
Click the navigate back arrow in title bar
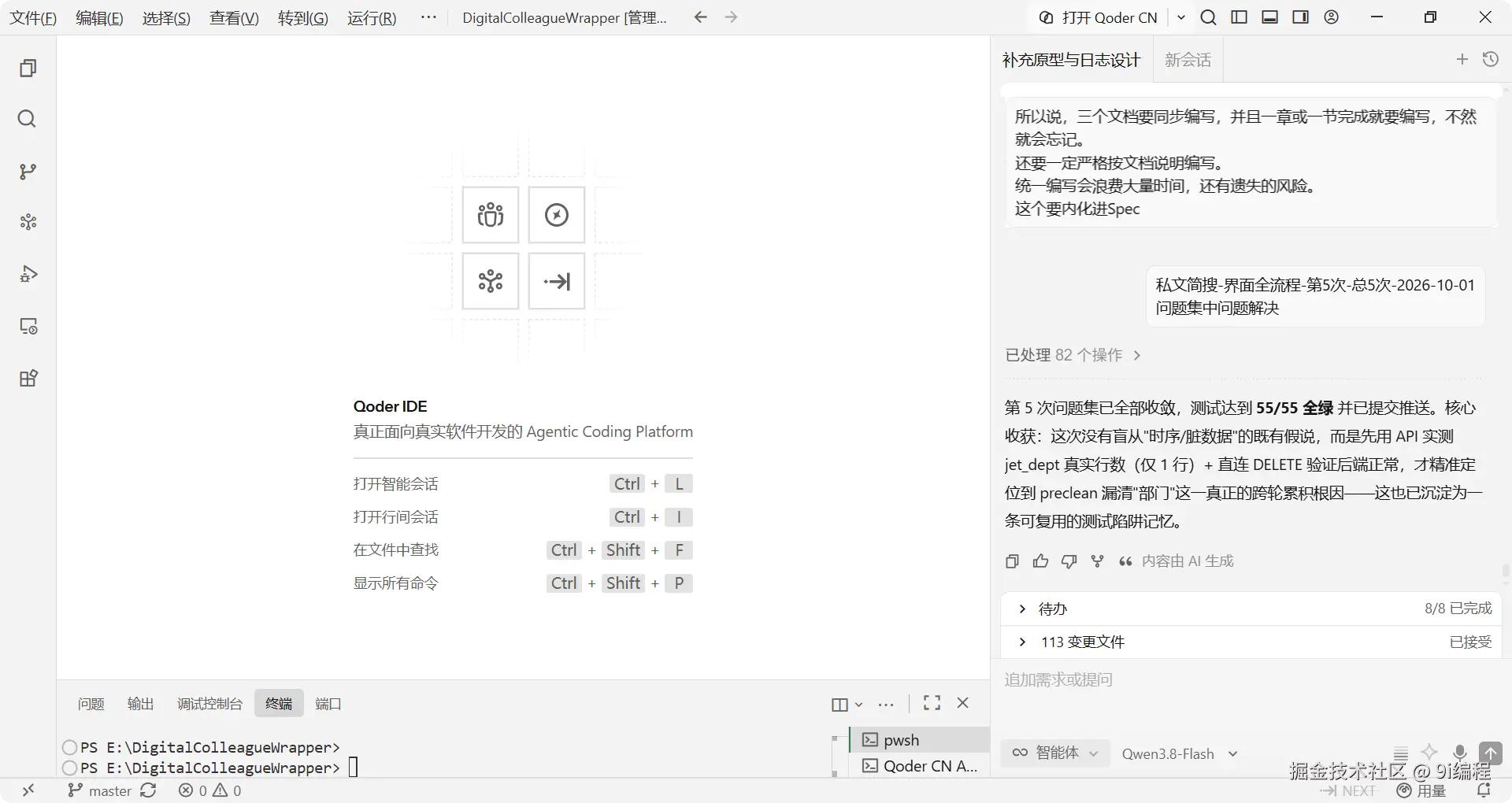[x=700, y=17]
